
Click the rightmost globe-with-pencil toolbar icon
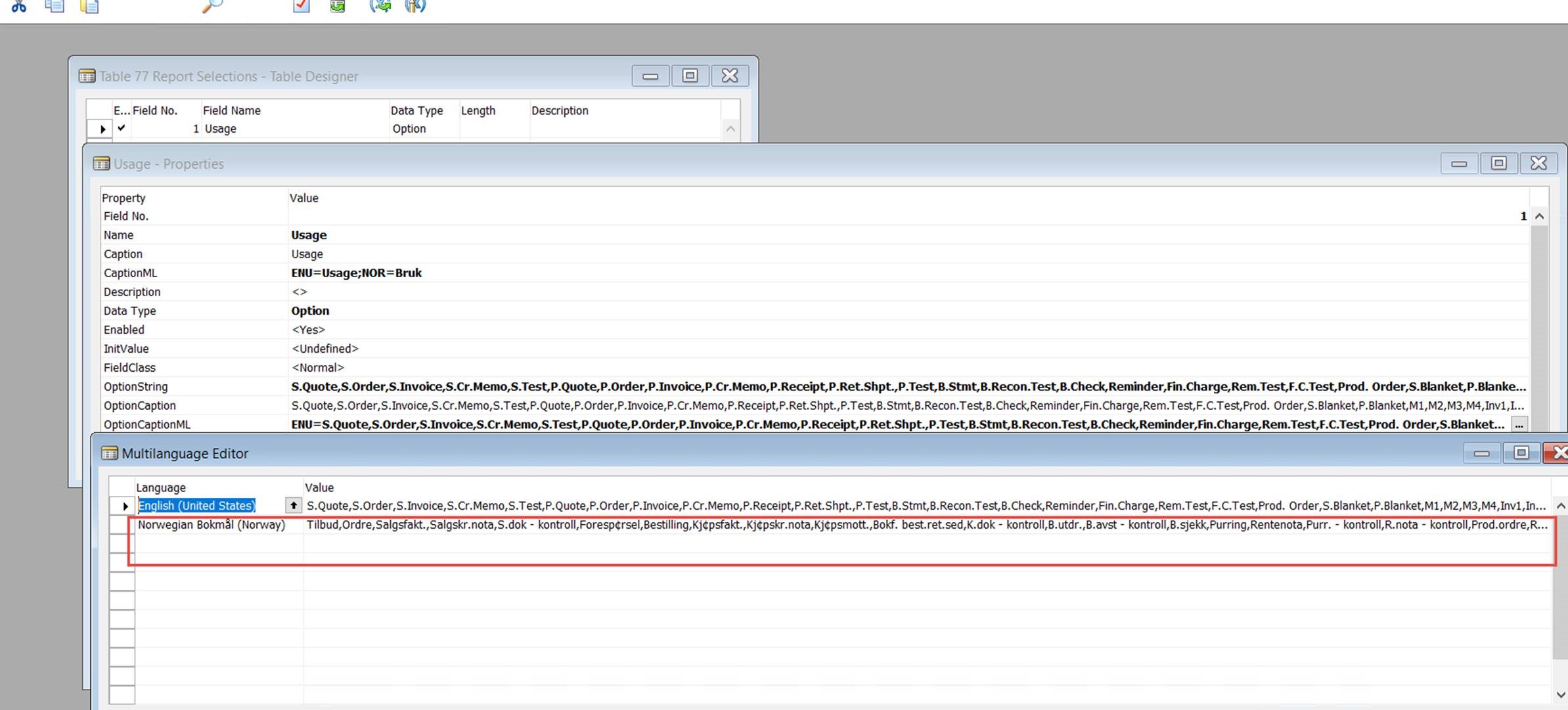(415, 7)
